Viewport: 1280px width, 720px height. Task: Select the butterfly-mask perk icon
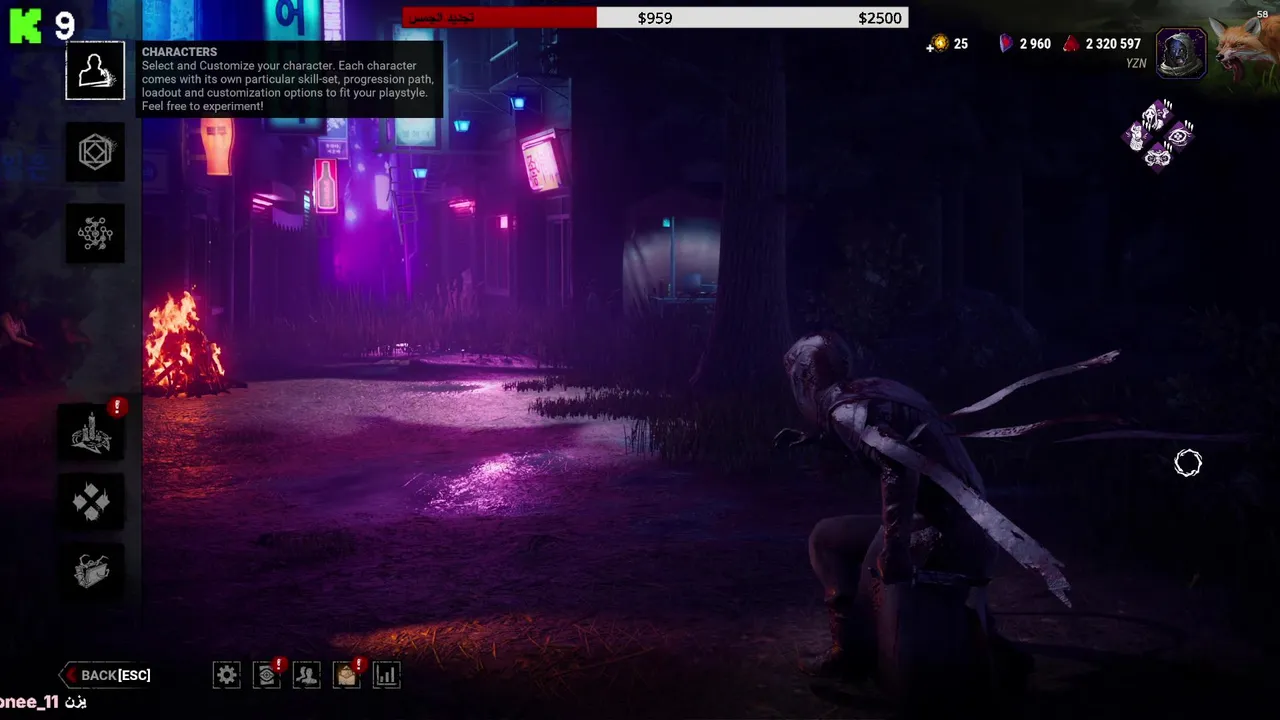click(x=1158, y=157)
